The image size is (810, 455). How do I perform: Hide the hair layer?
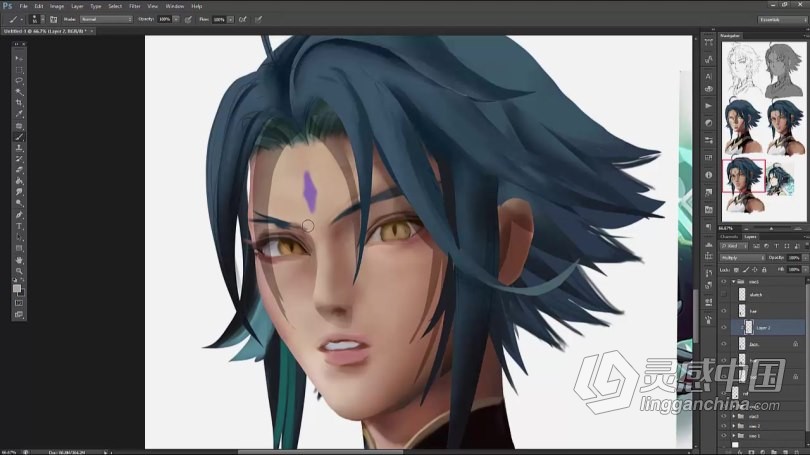[x=724, y=311]
